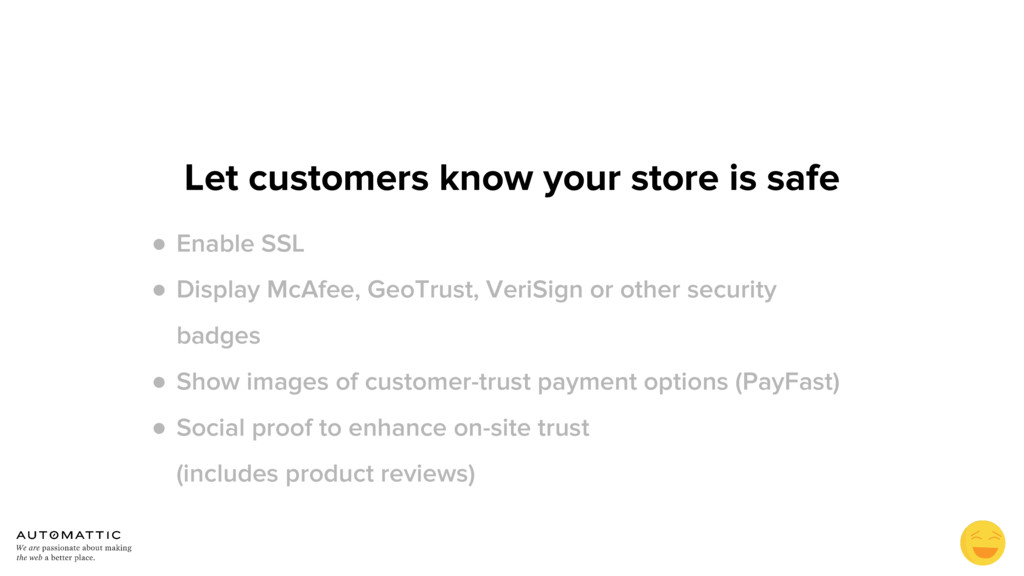Click the Automattic tagline text

pos(74,552)
